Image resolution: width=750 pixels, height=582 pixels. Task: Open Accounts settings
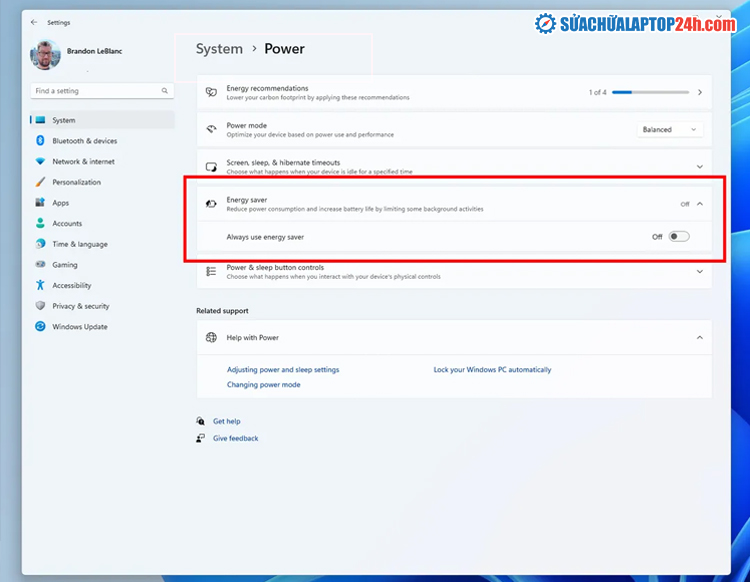(x=102, y=223)
